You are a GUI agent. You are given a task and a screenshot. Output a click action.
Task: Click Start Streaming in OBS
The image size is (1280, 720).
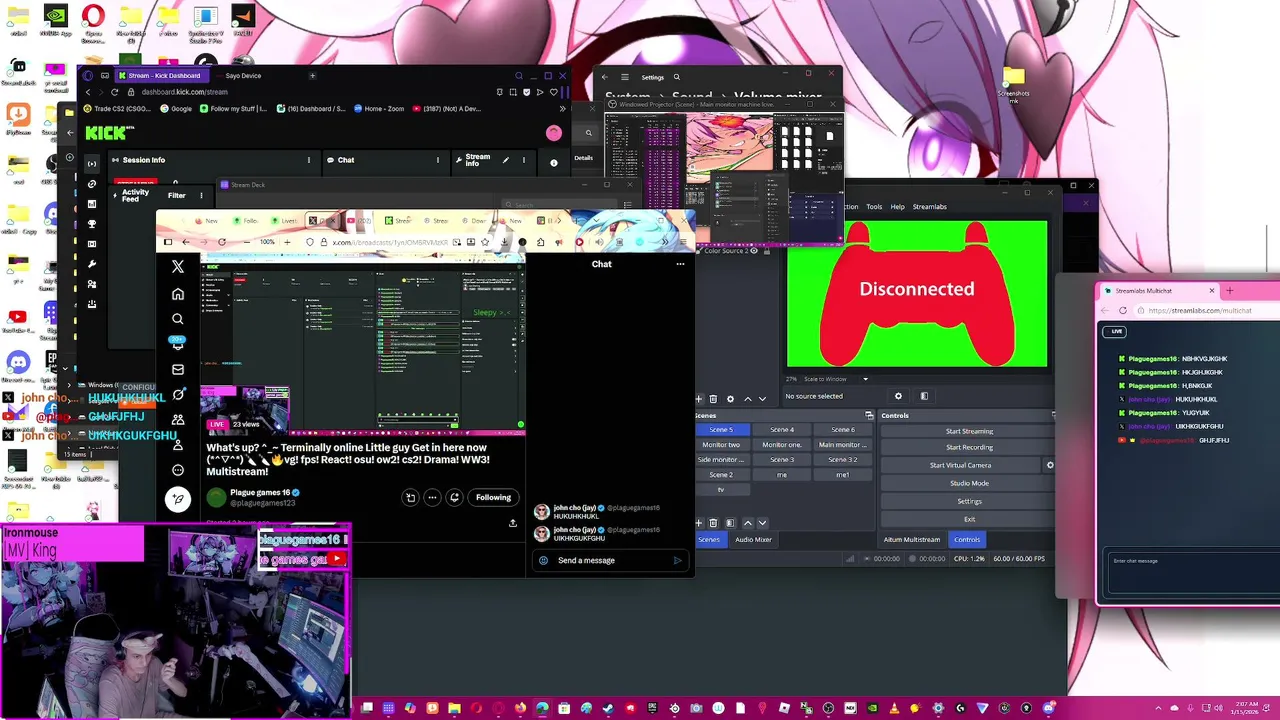coord(969,431)
